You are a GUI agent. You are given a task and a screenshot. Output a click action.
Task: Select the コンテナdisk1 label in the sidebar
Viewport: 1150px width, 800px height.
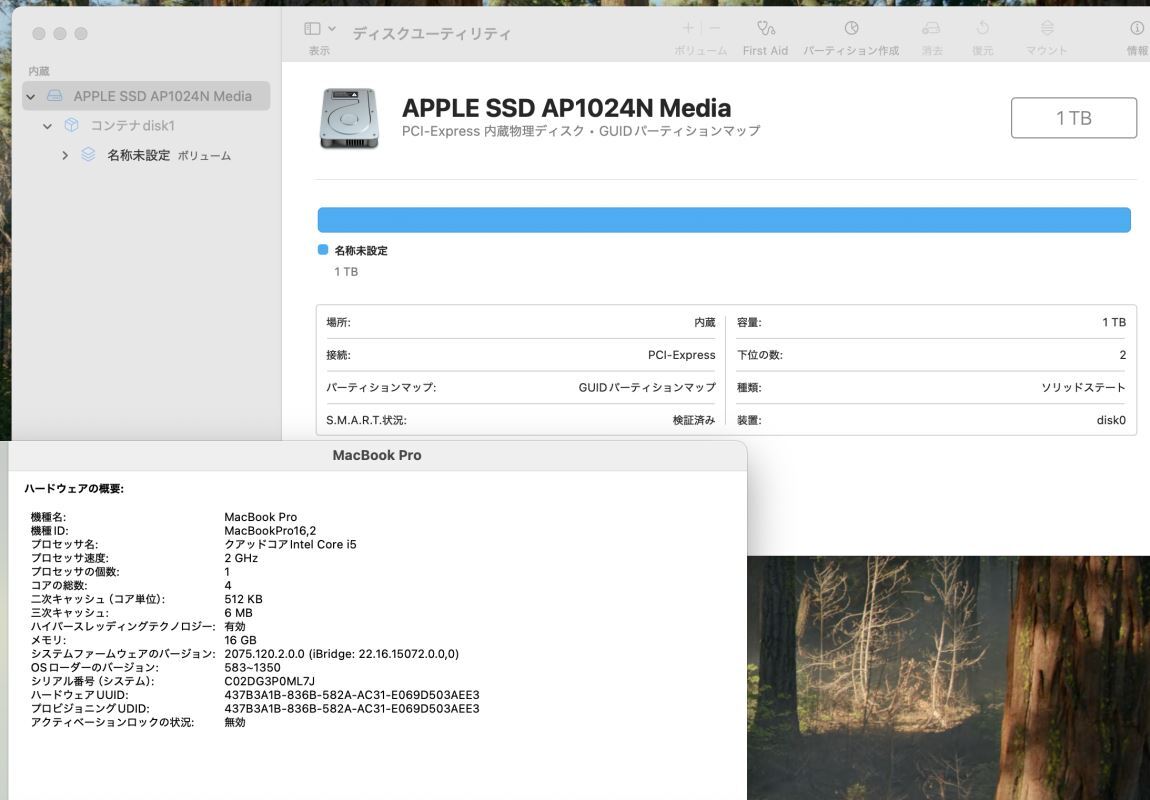[133, 125]
